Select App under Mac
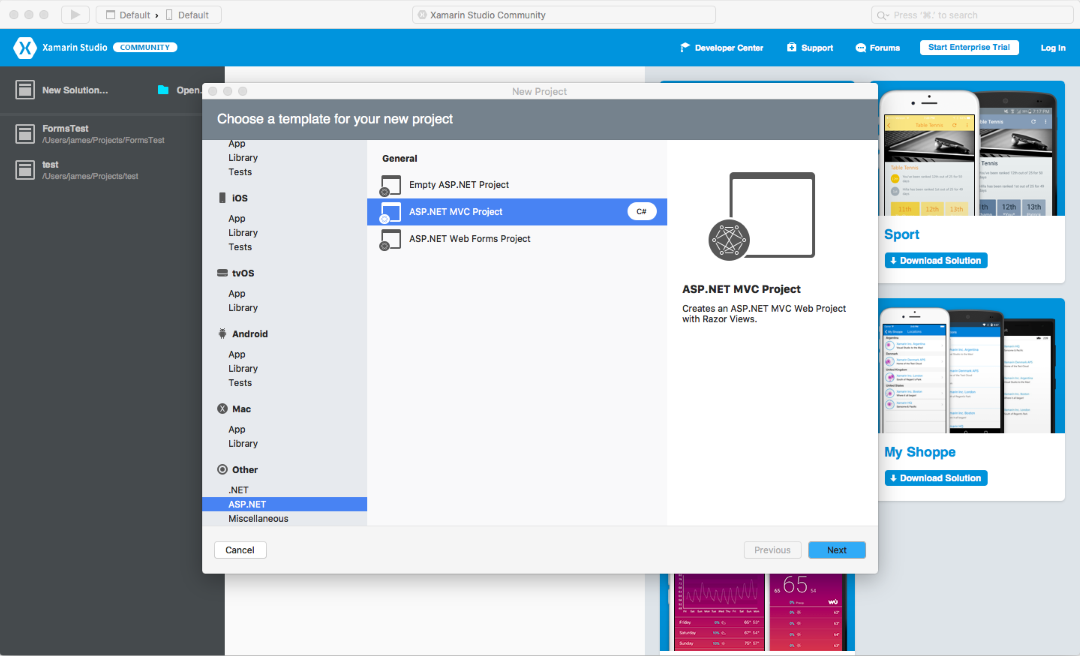This screenshot has width=1080, height=656. tap(237, 429)
